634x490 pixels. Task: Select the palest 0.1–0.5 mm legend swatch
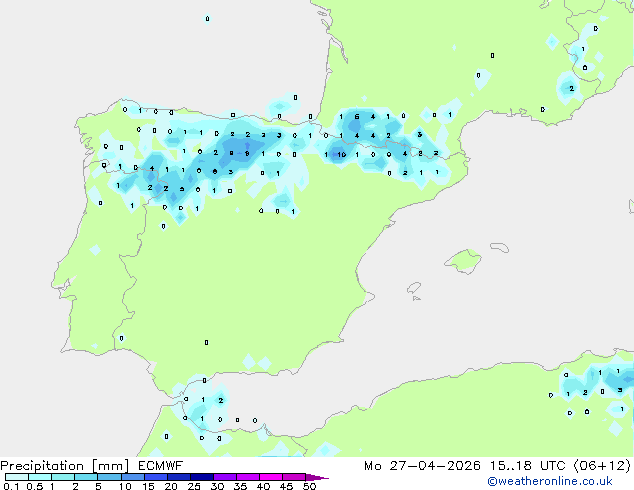[x=17, y=477]
